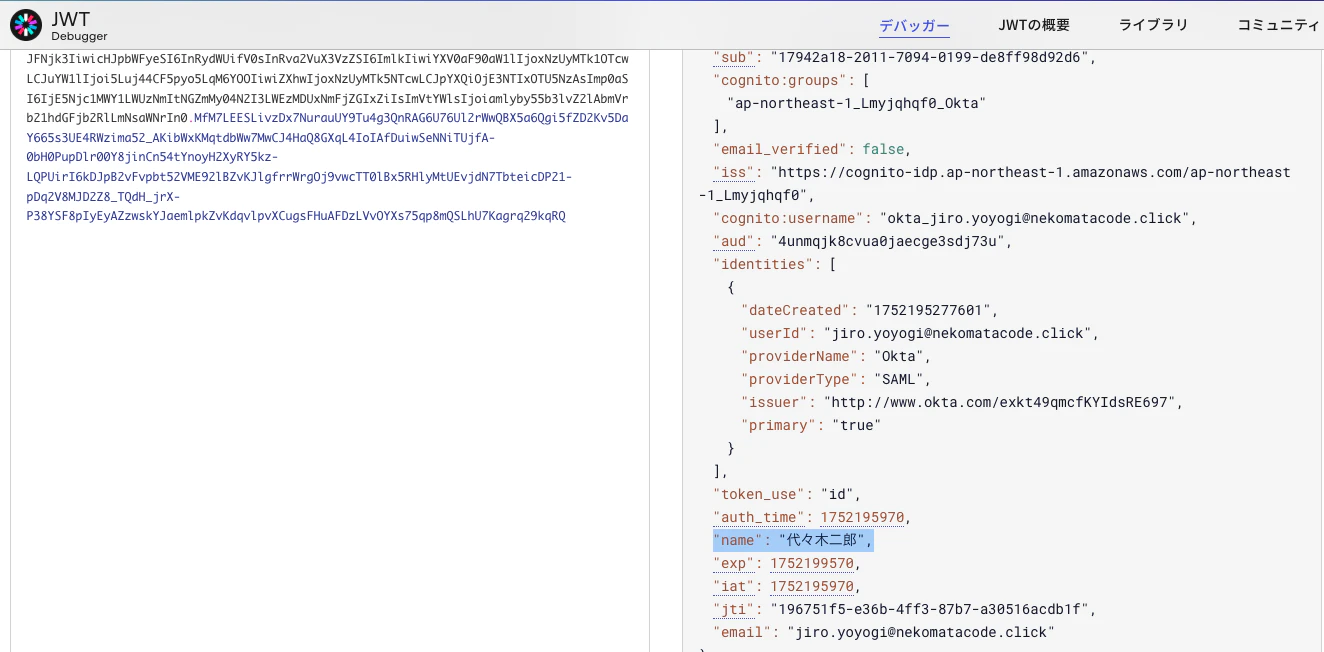Image resolution: width=1324 pixels, height=652 pixels.
Task: Click the false value of email_verified
Action: click(x=883, y=149)
